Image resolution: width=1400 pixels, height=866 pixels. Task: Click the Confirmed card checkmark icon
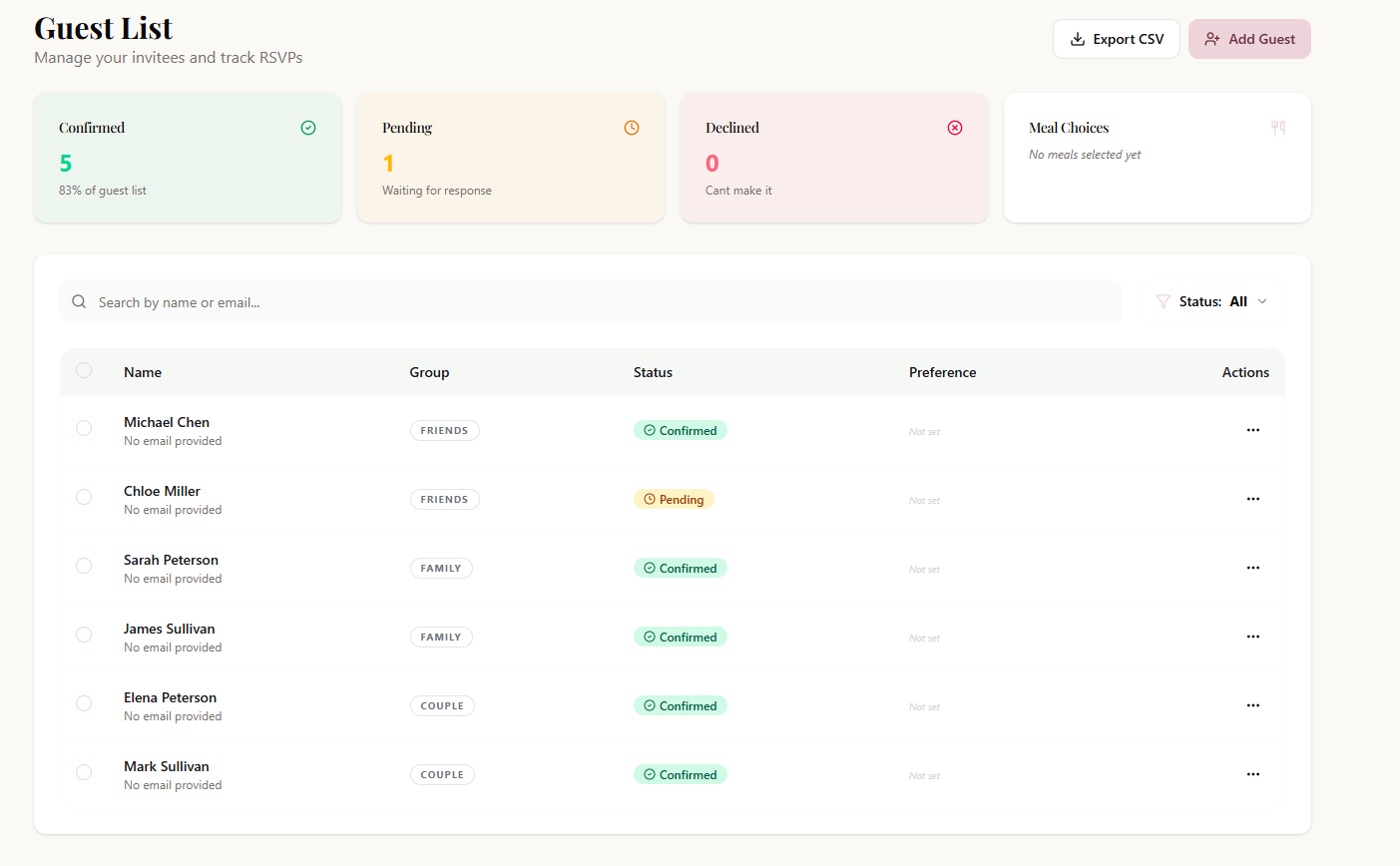click(x=308, y=128)
